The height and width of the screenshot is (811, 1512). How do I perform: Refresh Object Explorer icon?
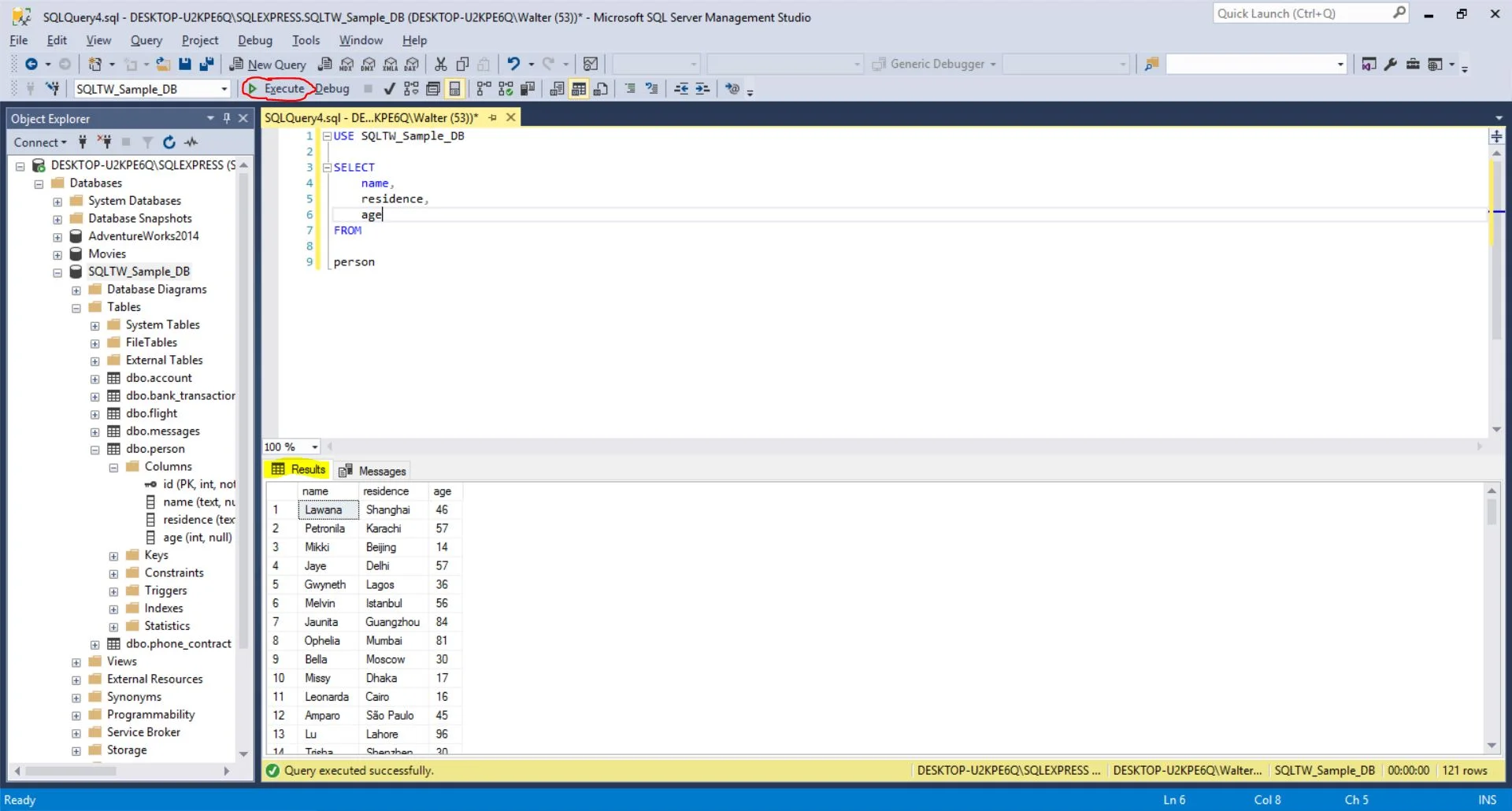[x=169, y=143]
